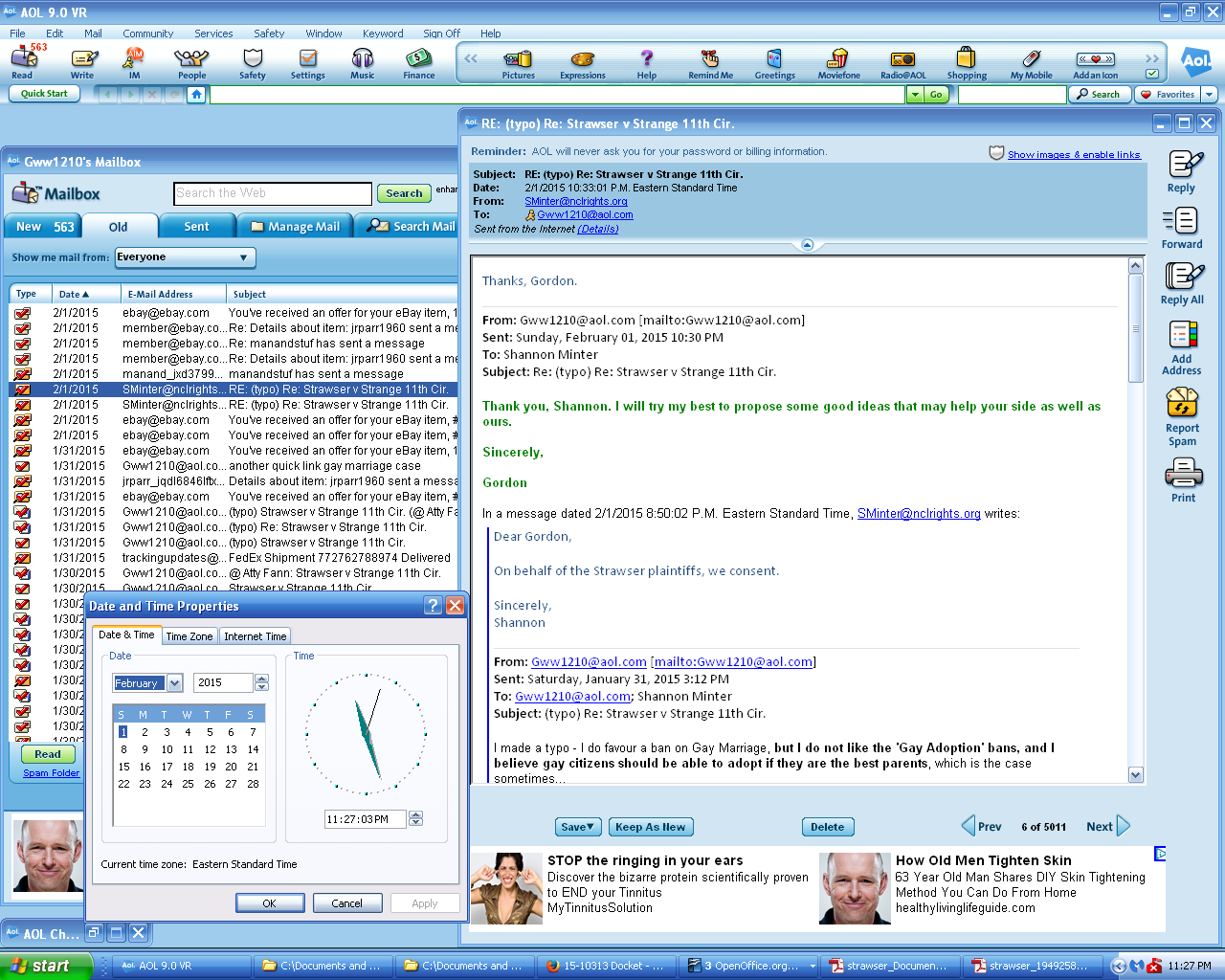Click the Home icon in navigation bar

click(x=196, y=94)
